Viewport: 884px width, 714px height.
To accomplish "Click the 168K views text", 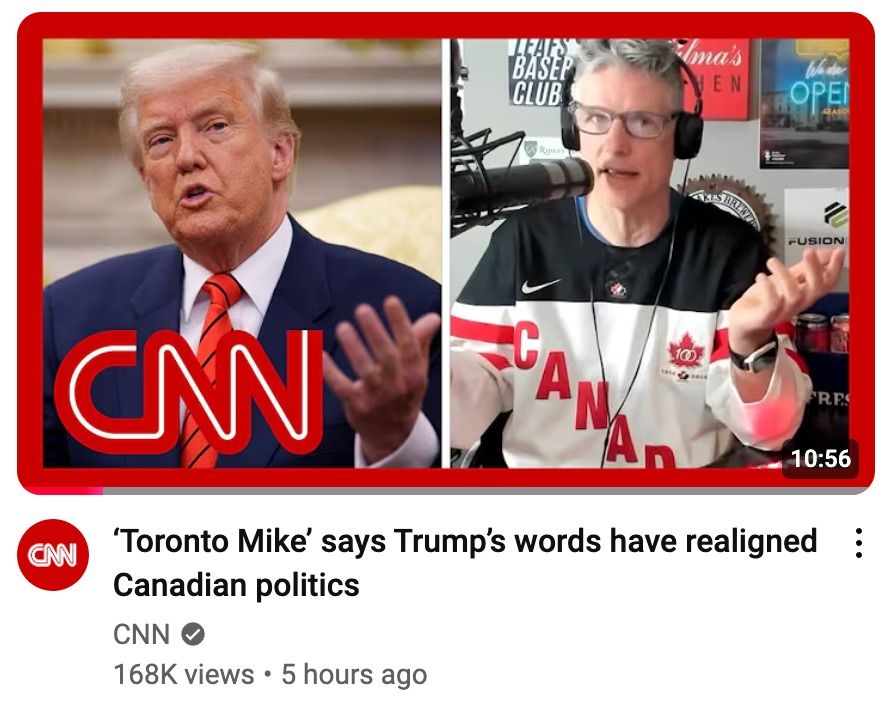I will (184, 674).
